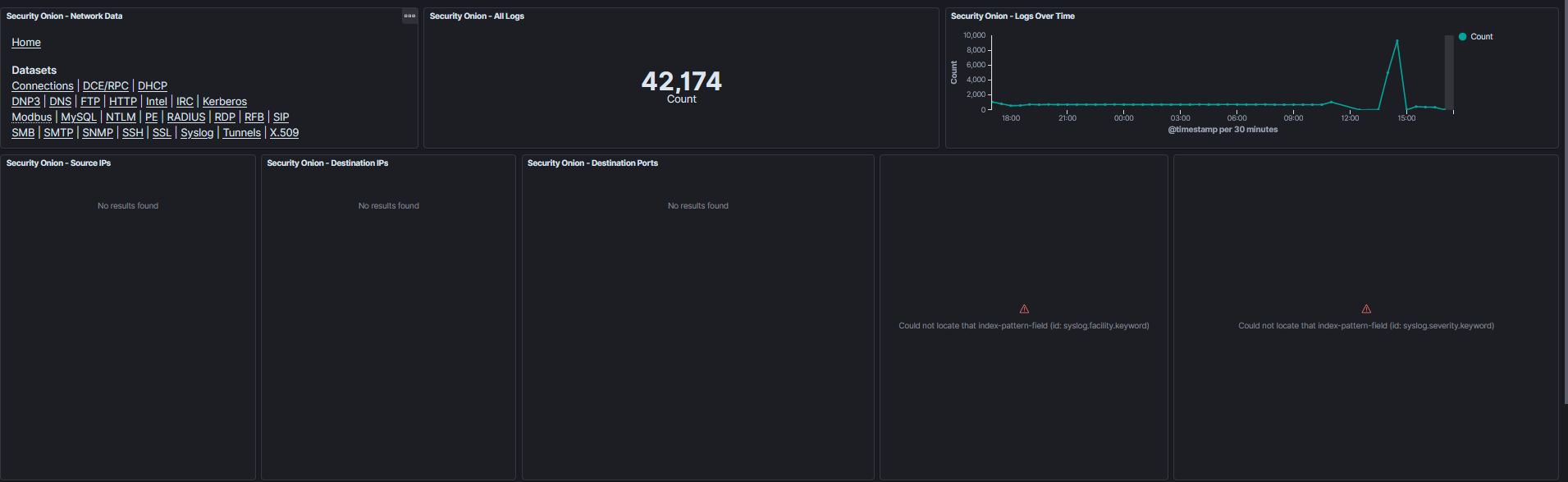Toggle the Count legend series
Screen dimensions: 1568x482
1475,36
